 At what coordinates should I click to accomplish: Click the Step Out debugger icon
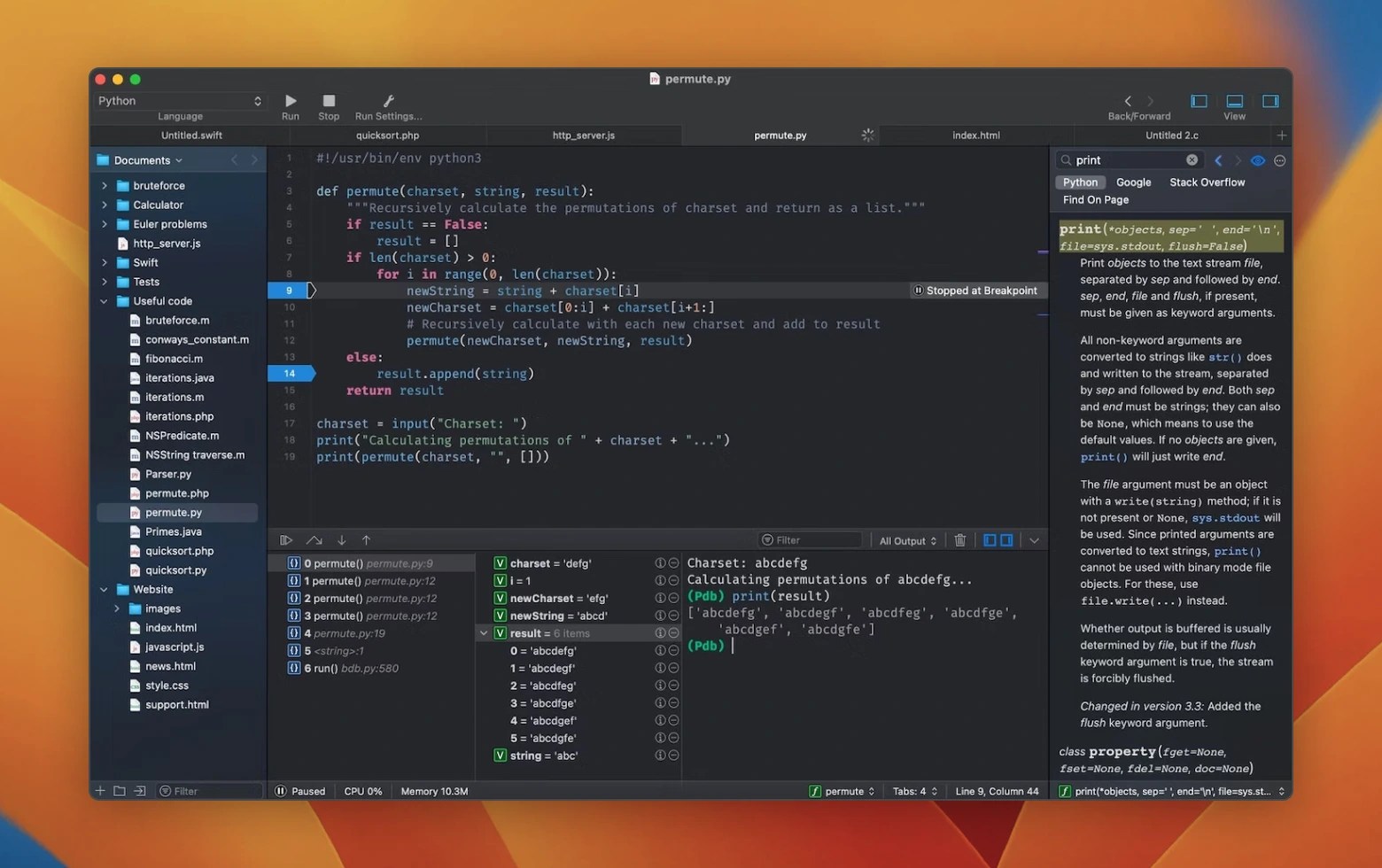366,539
